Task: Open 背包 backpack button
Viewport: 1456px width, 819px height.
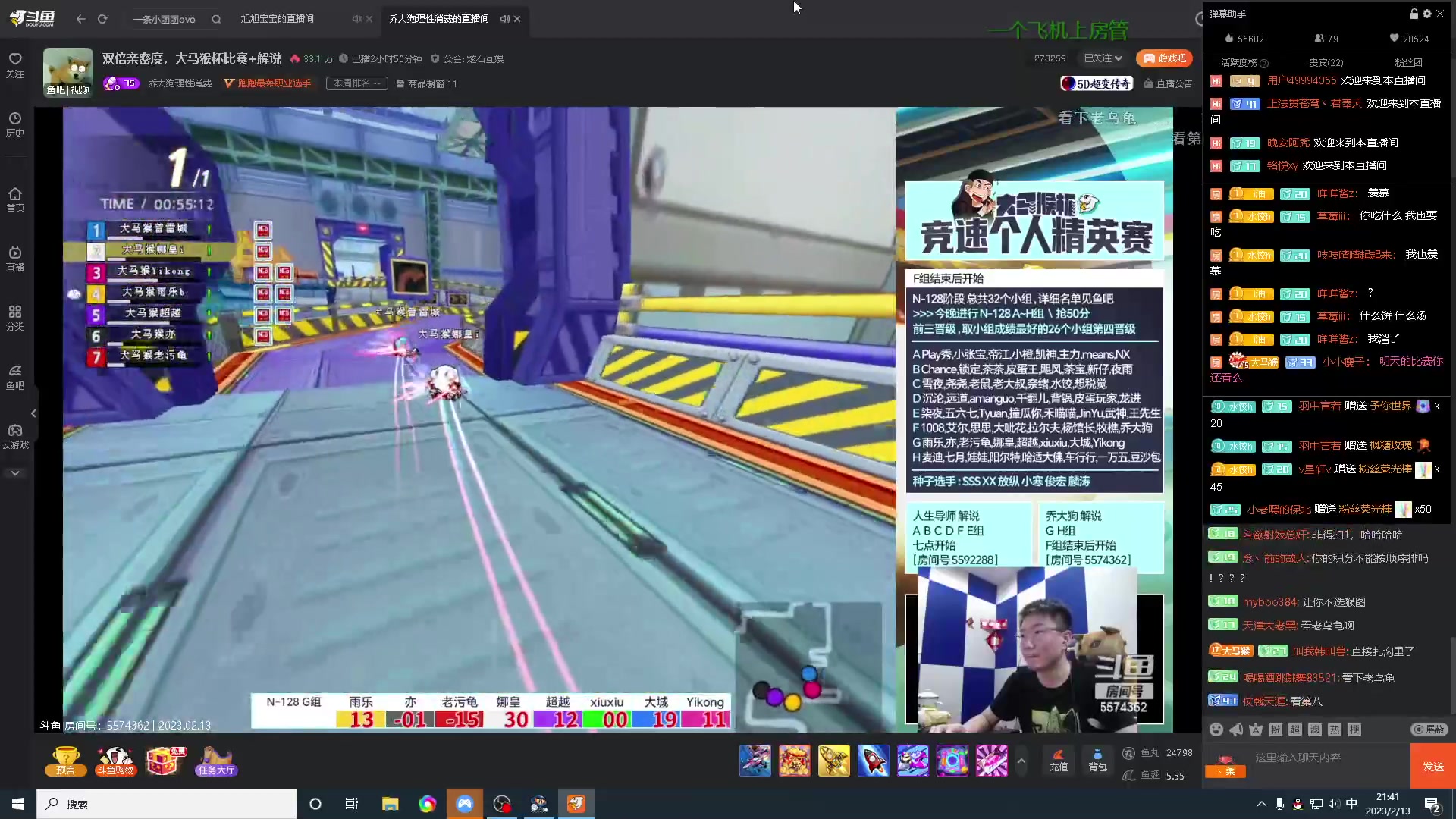Action: pos(1098,761)
